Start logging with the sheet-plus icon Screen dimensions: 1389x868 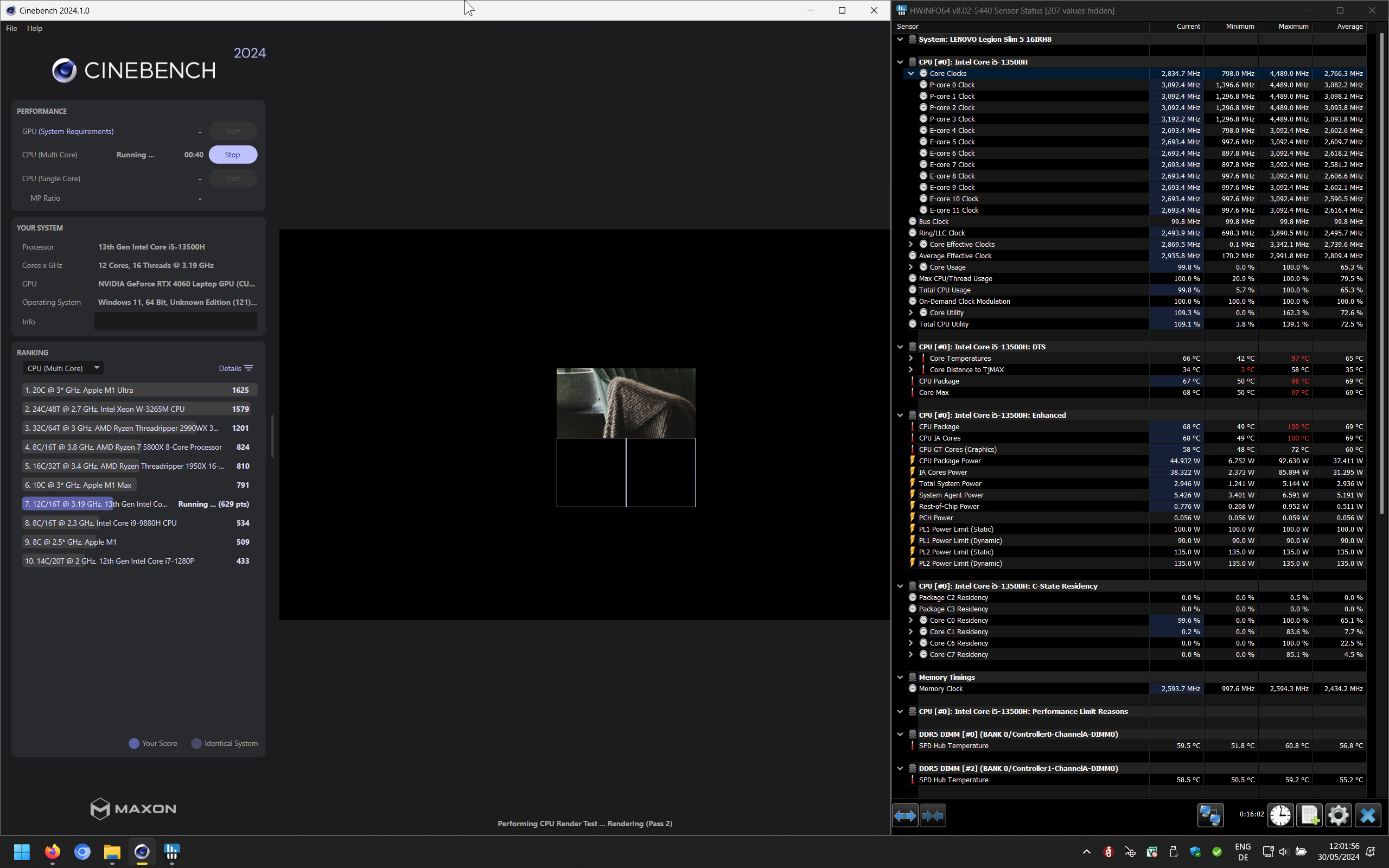[x=1310, y=815]
